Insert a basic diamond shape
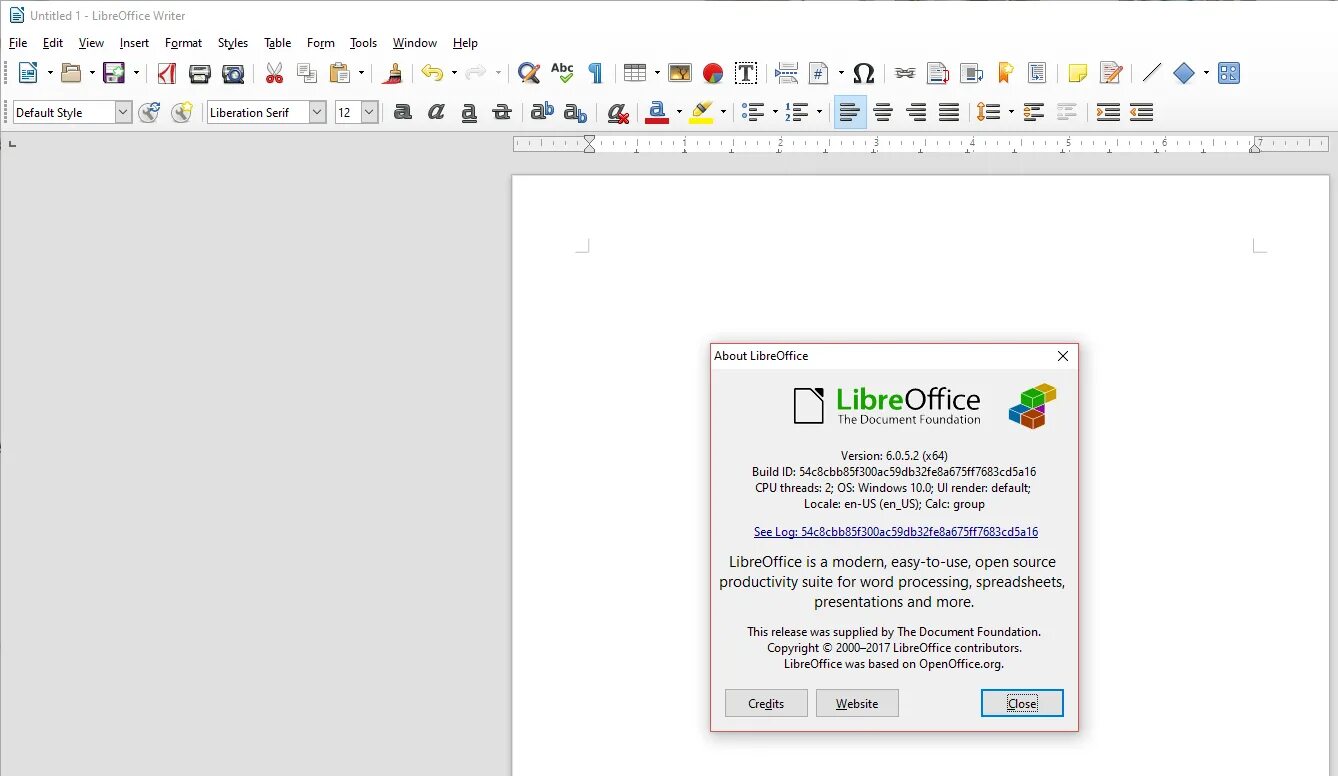 (1184, 73)
